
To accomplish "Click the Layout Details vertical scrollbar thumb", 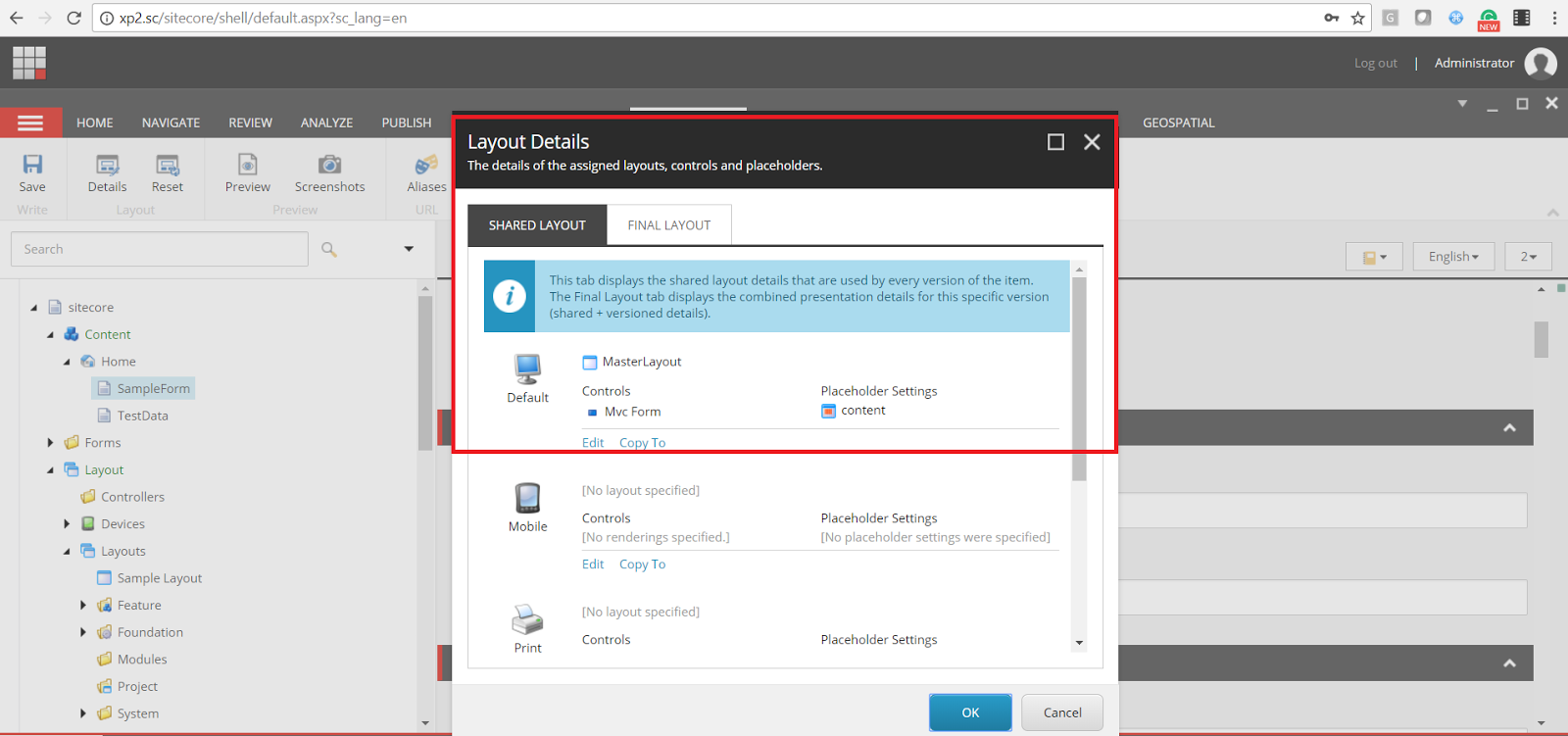I will pos(1079,379).
